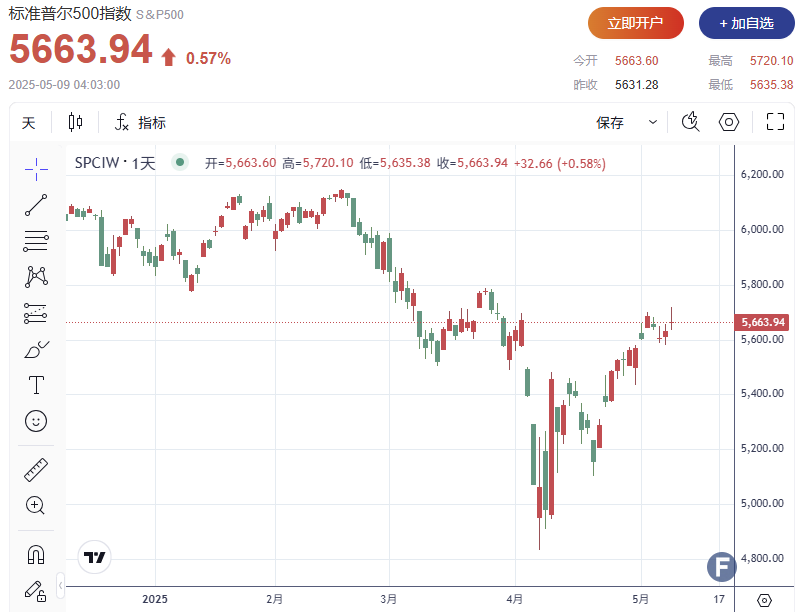
Task: Click the 立即开户 button
Action: [x=636, y=23]
